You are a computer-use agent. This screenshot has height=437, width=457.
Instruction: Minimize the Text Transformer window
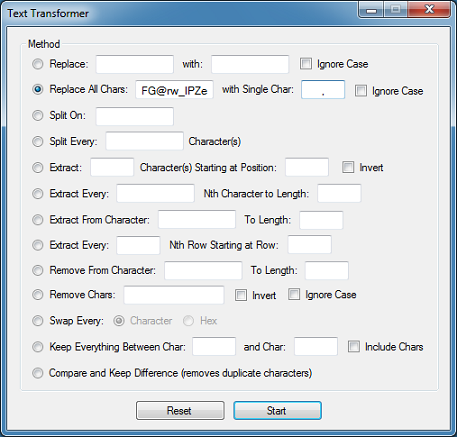tap(371, 10)
